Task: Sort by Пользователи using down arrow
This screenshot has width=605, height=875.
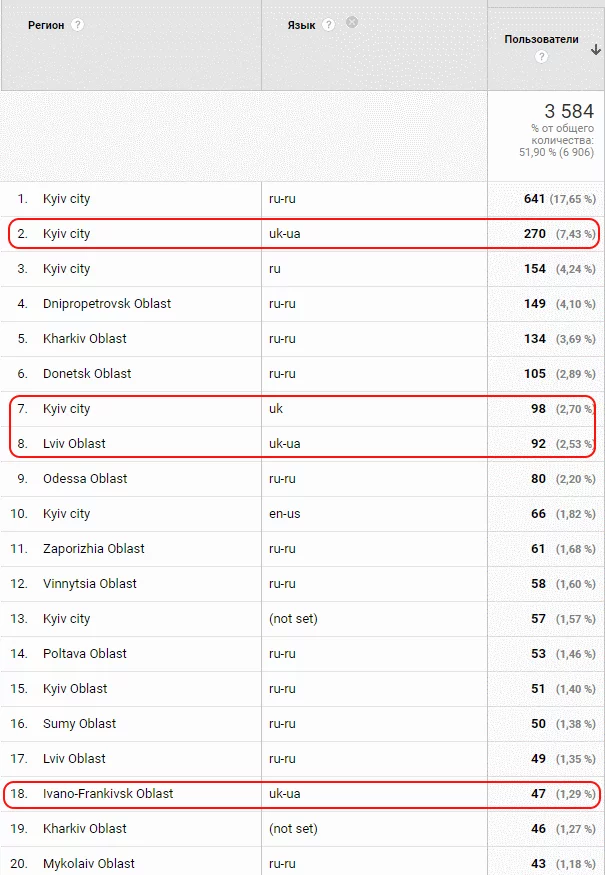Action: (596, 50)
